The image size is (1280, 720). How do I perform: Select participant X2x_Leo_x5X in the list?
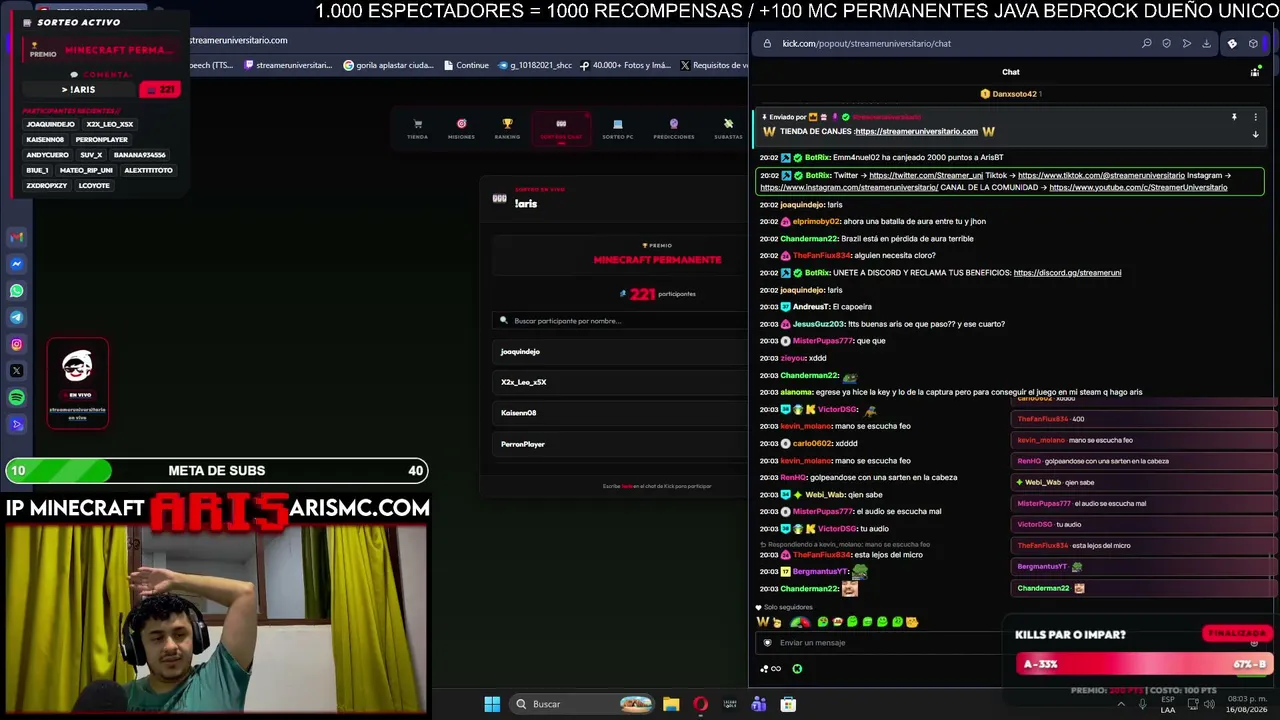pos(622,382)
